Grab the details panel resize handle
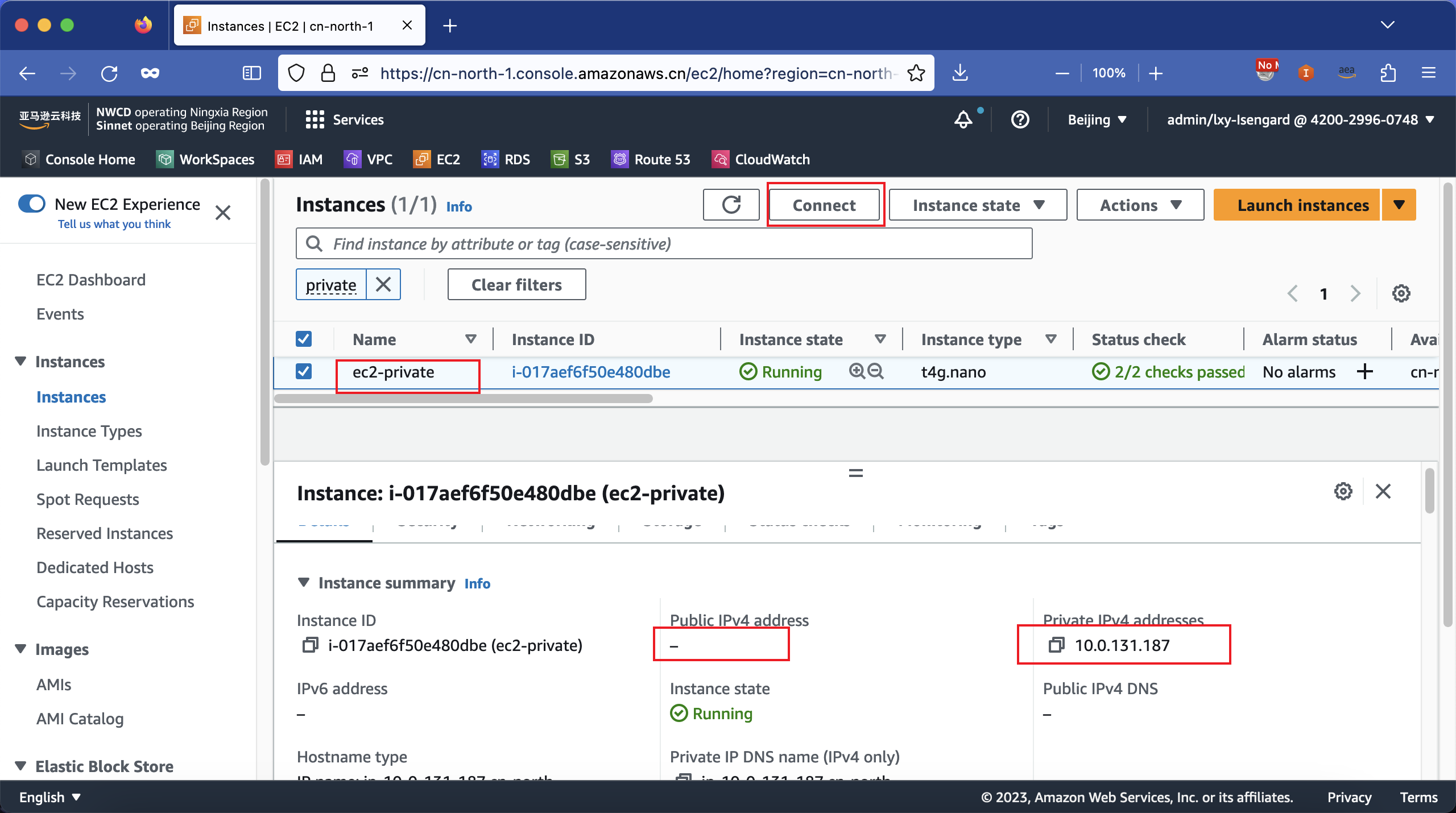 click(x=855, y=473)
